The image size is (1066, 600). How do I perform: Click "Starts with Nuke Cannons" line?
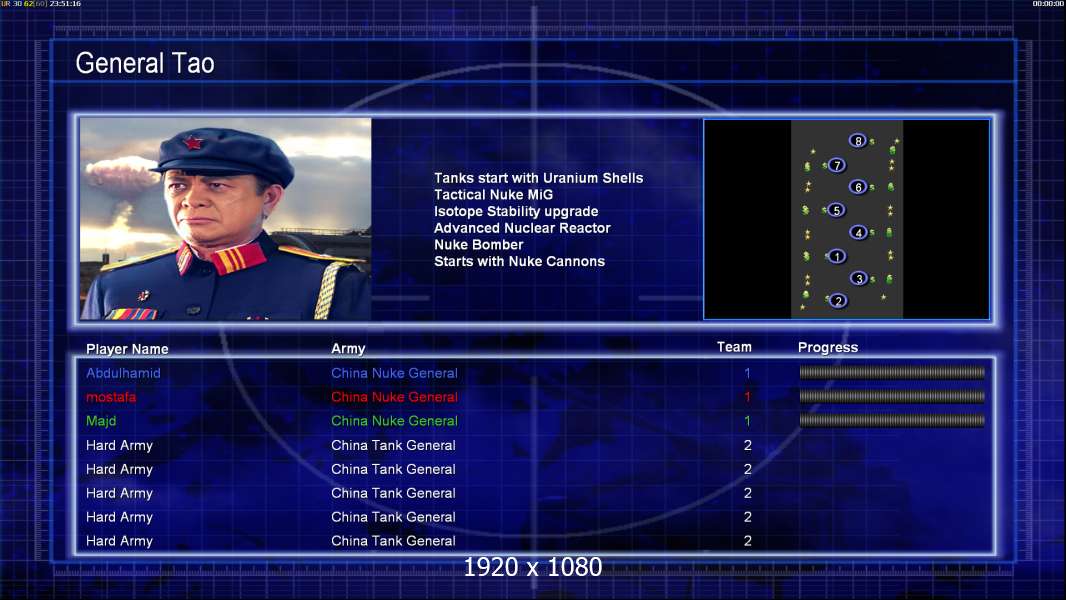(519, 262)
